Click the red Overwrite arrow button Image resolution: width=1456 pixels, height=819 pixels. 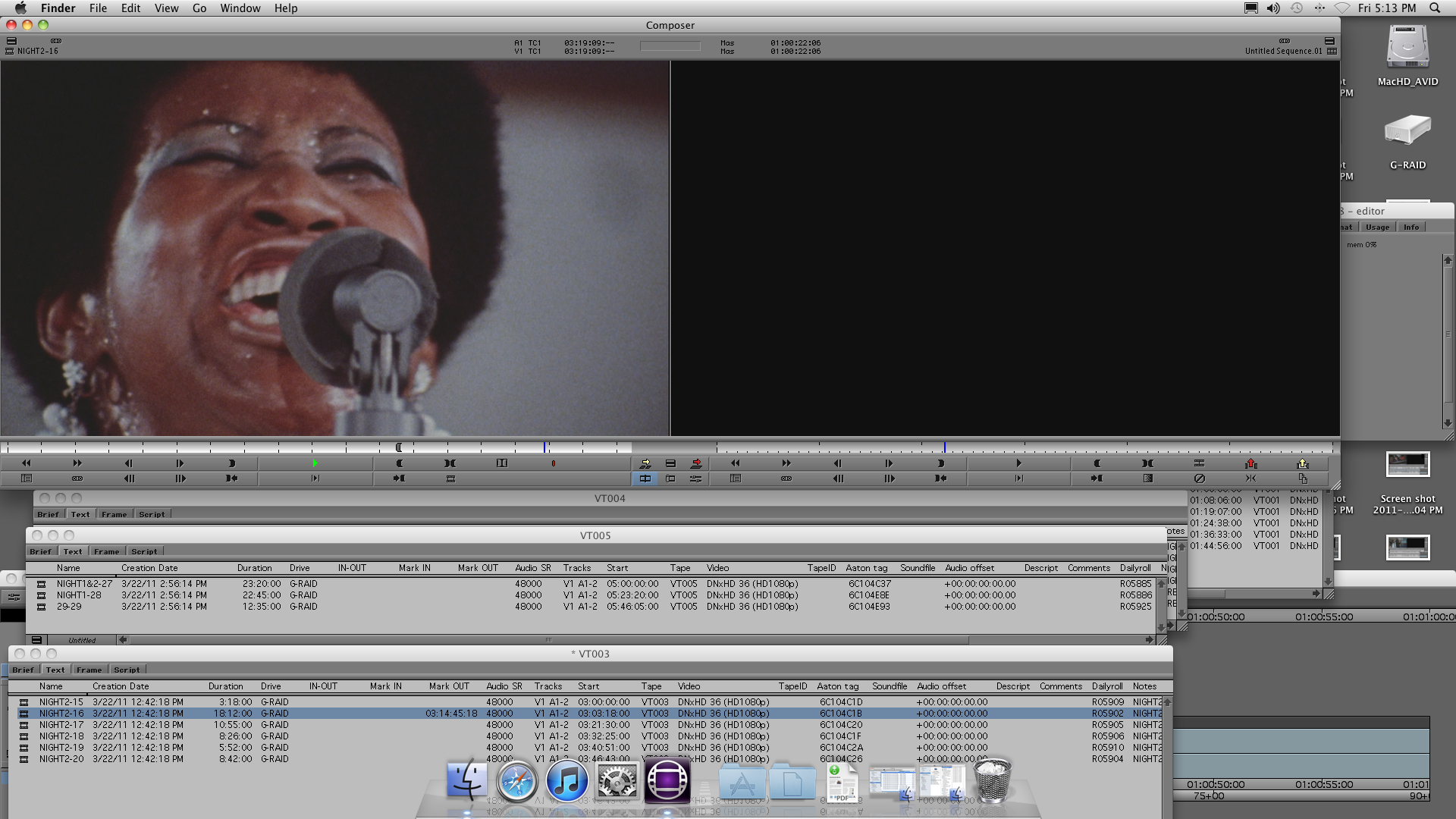[x=696, y=463]
